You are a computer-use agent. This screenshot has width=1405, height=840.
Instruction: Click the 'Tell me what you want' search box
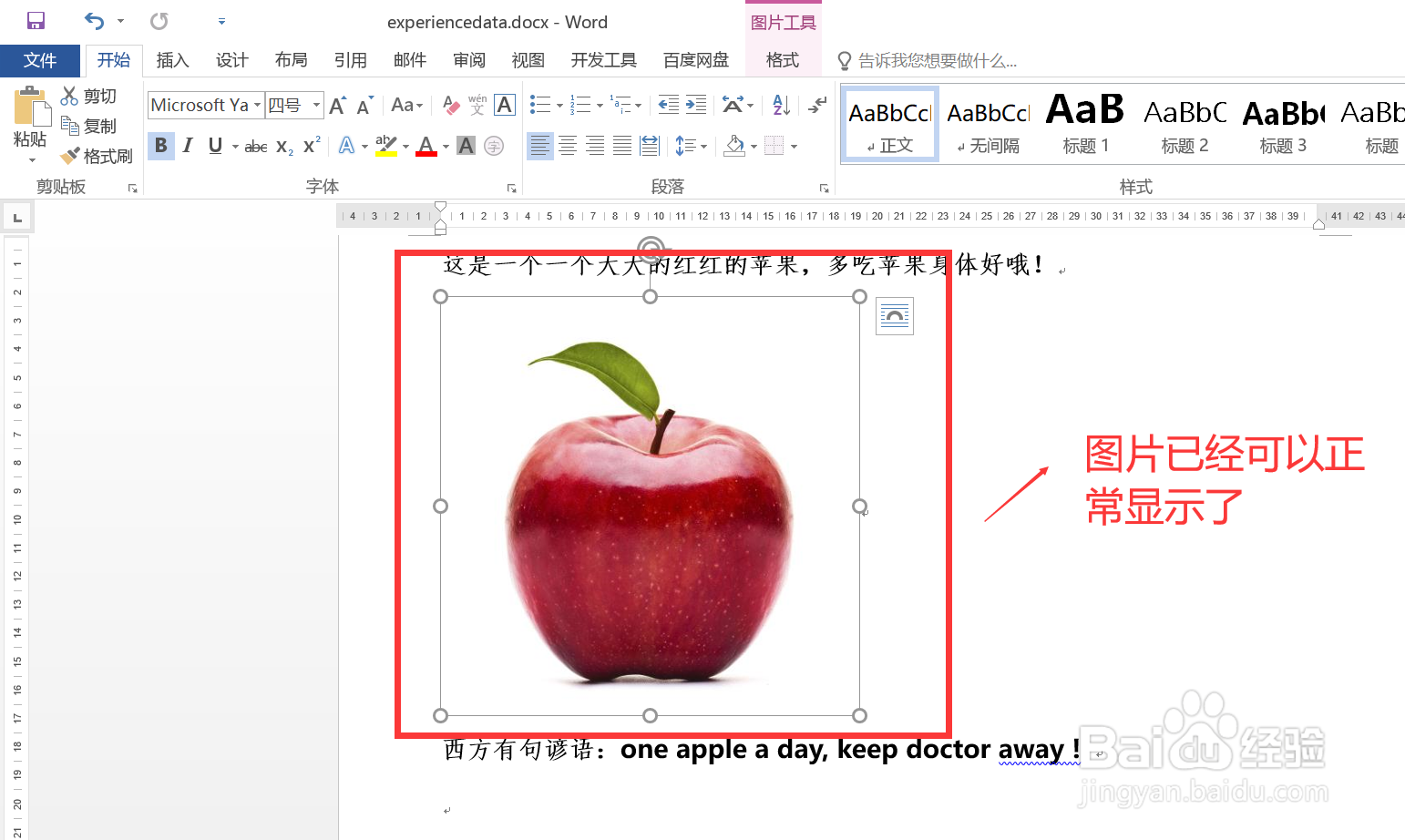tap(937, 61)
